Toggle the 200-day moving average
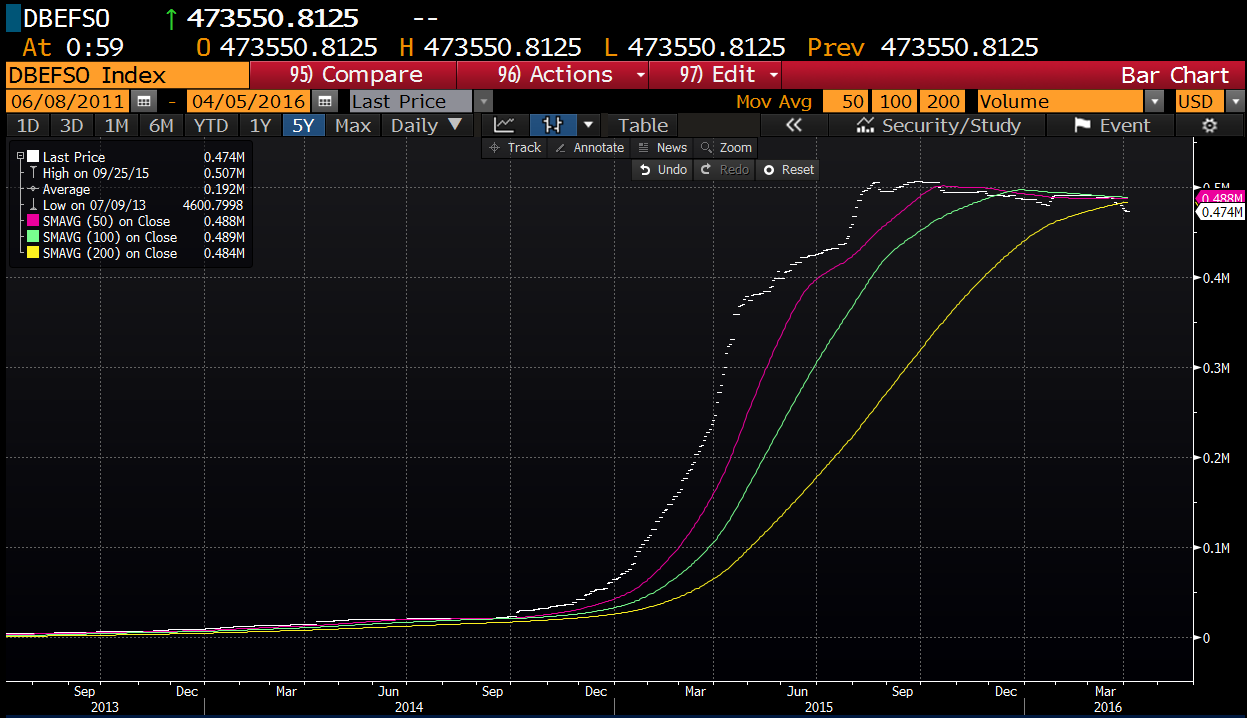Image resolution: width=1247 pixels, height=718 pixels. point(946,101)
